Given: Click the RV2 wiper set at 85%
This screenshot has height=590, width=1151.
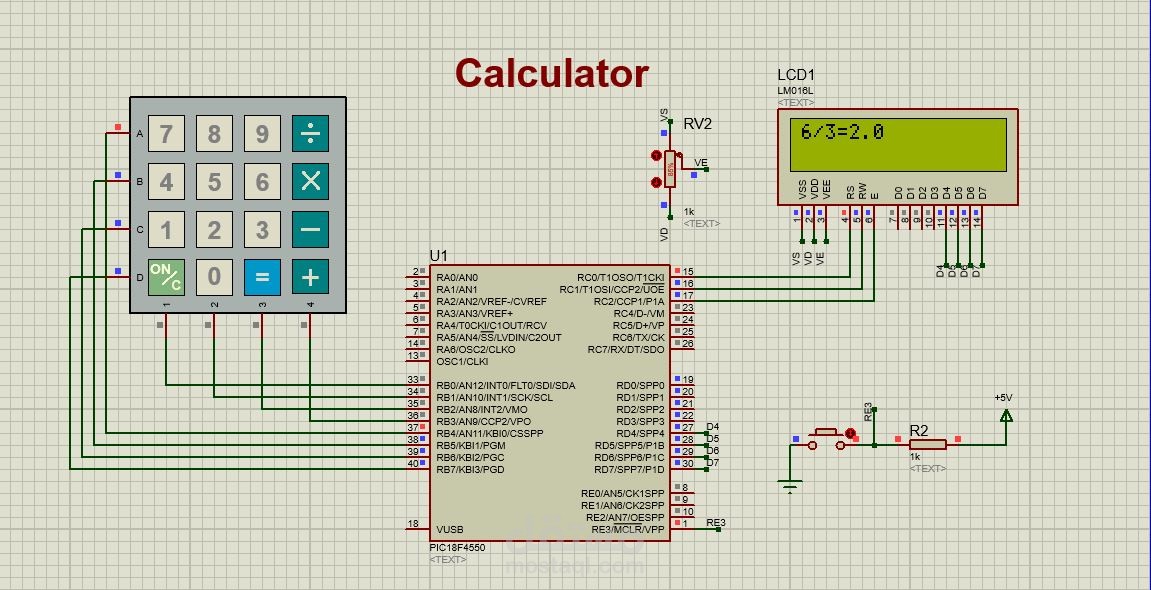Looking at the screenshot, I should click(x=670, y=169).
